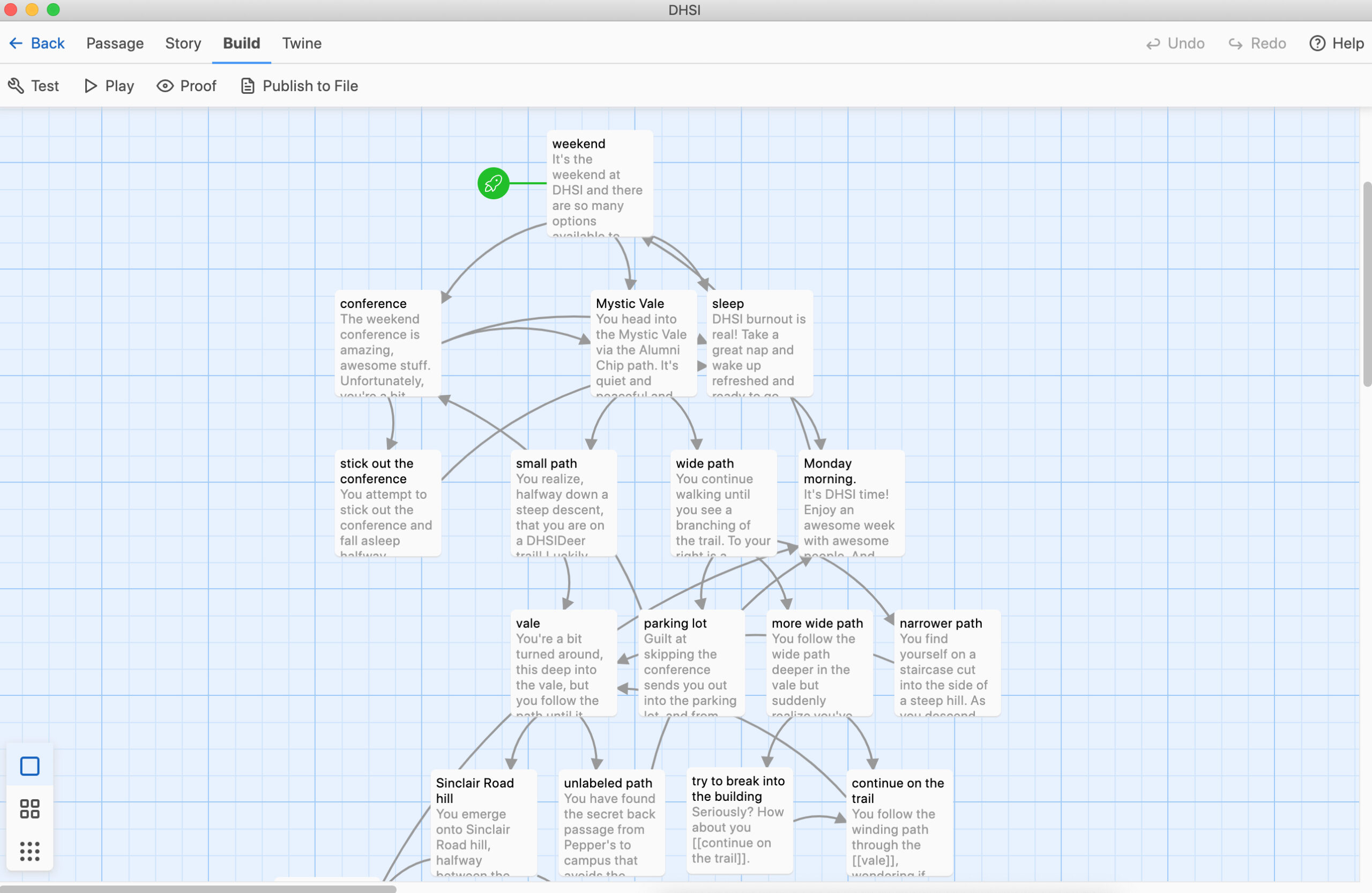Click the Redo arrow button
1372x893 pixels.
coord(1257,43)
